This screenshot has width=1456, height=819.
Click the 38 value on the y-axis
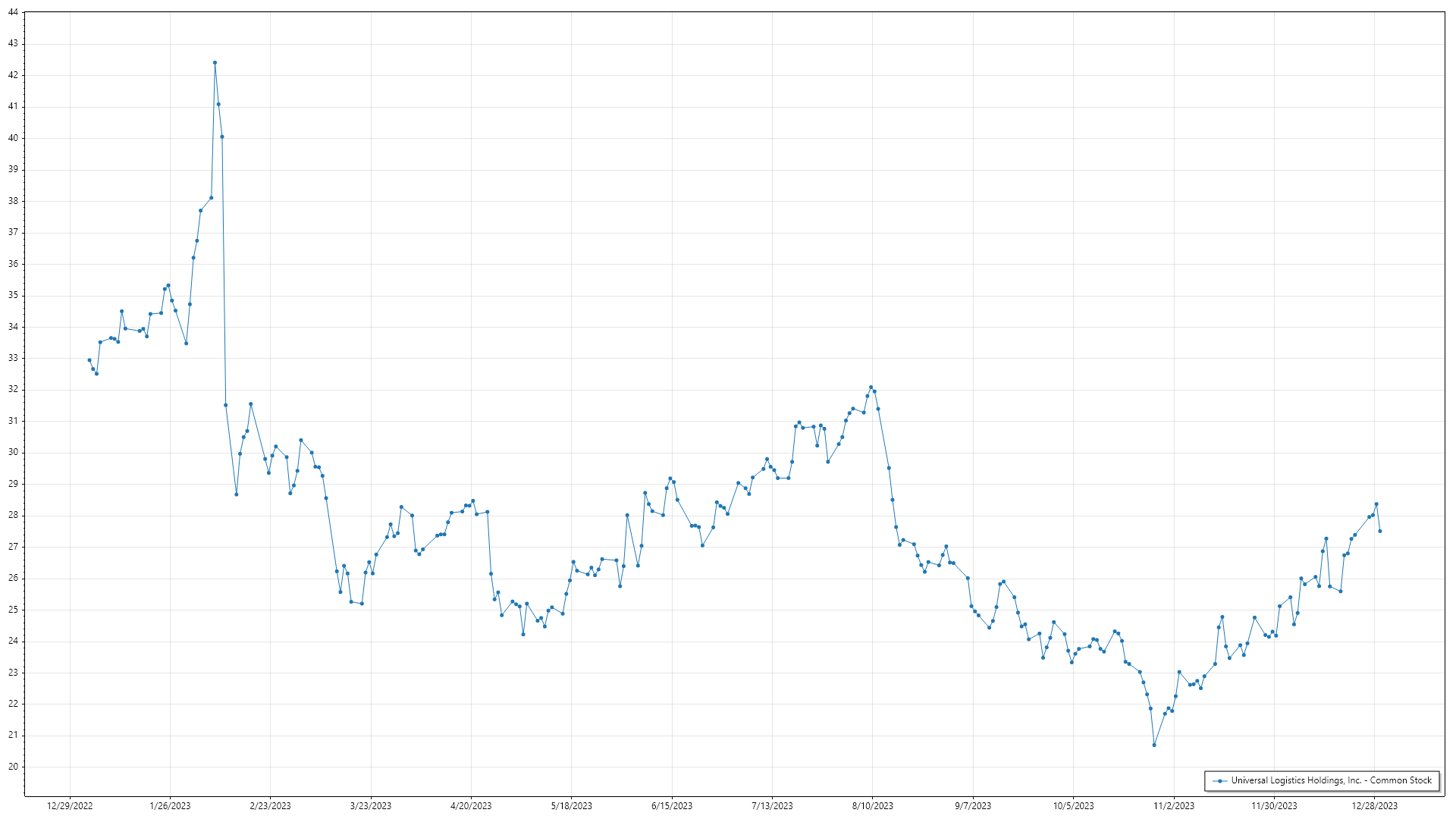pyautogui.click(x=13, y=202)
